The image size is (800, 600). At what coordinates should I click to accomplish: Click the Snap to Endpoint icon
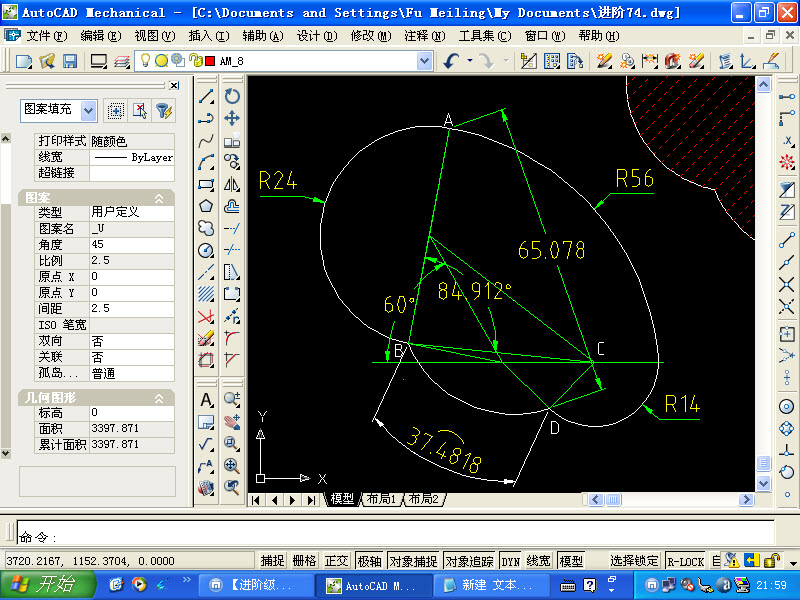pyautogui.click(x=787, y=240)
